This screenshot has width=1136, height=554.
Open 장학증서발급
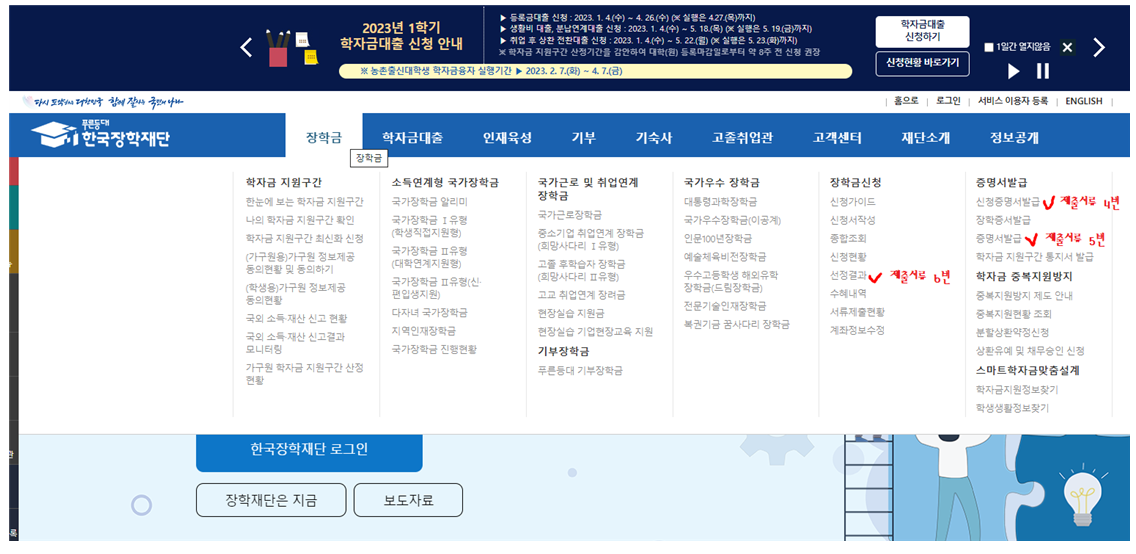pos(1003,219)
